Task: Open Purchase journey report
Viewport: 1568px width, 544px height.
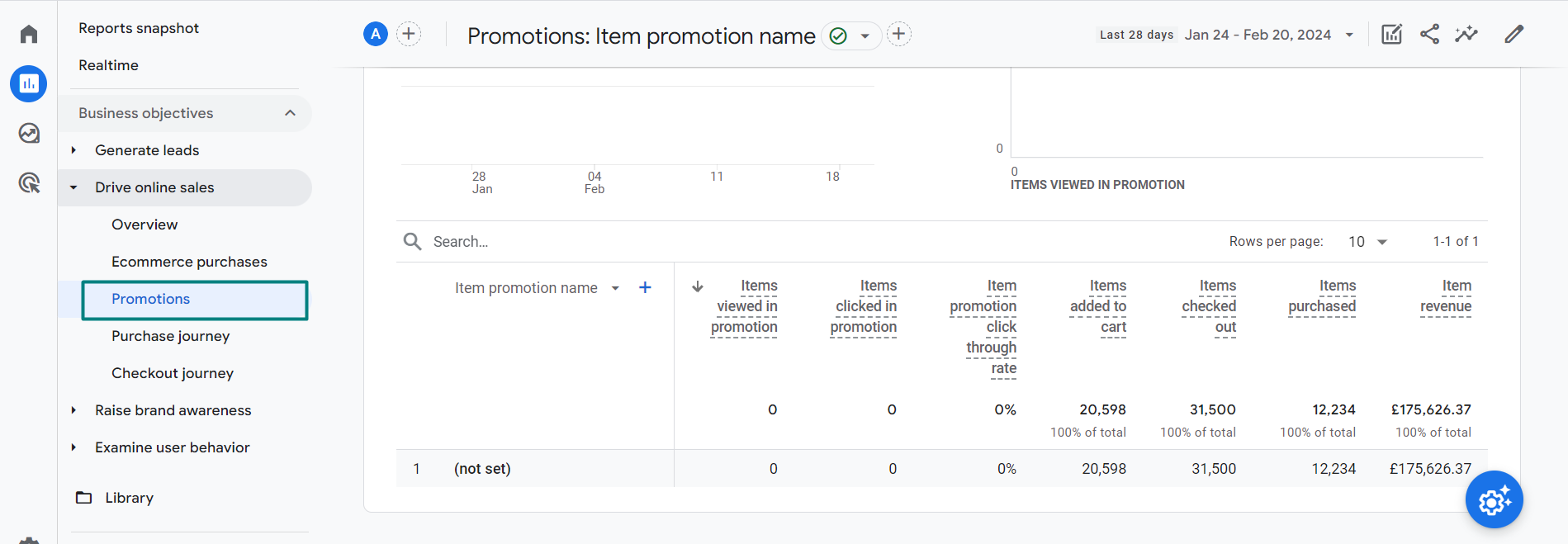Action: click(x=170, y=336)
